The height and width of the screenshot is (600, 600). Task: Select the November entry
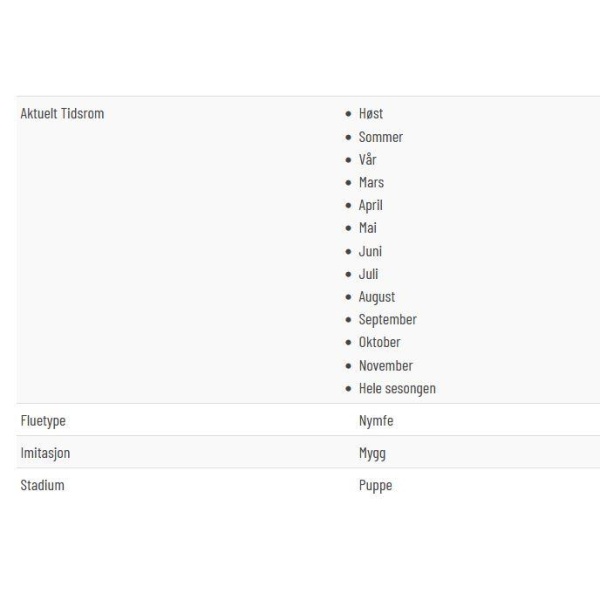click(386, 365)
